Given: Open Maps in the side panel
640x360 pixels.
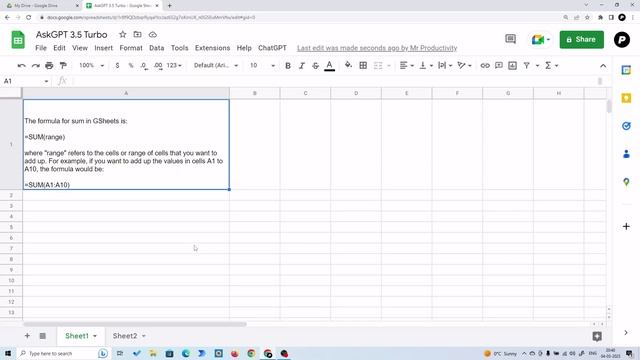Looking at the screenshot, I should (626, 182).
